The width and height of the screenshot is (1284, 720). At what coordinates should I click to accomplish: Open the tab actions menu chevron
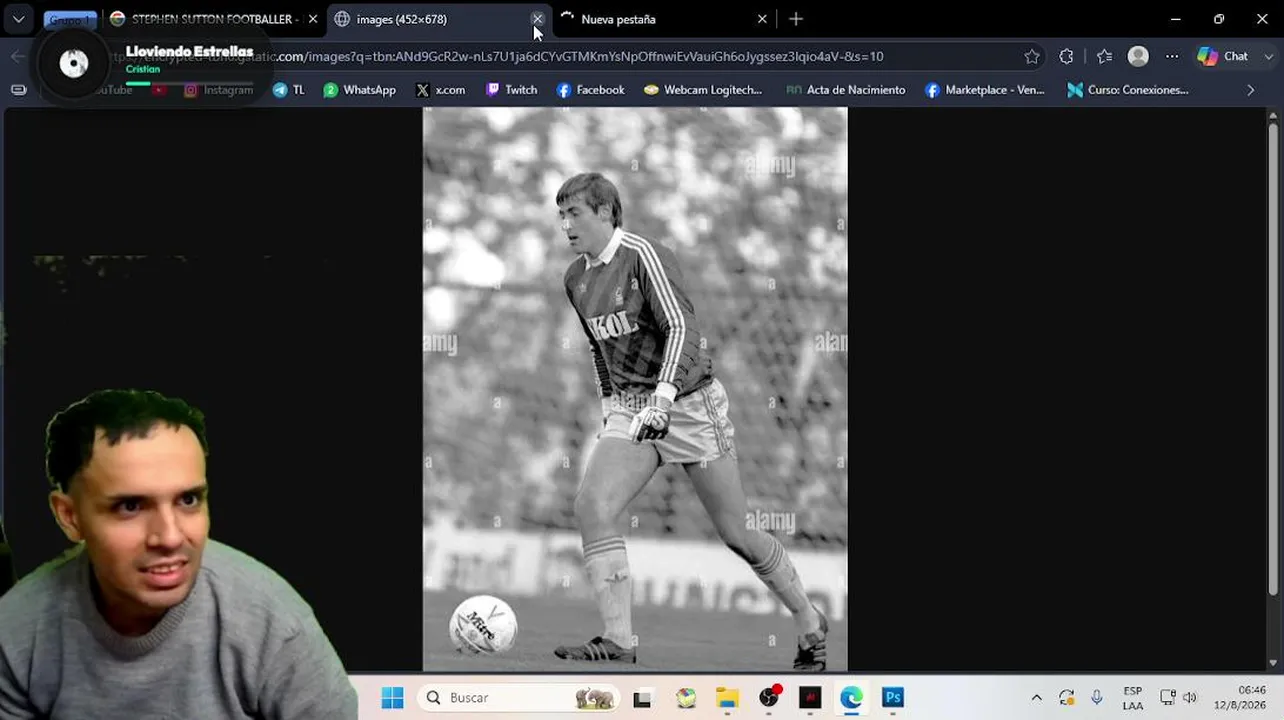pyautogui.click(x=18, y=19)
